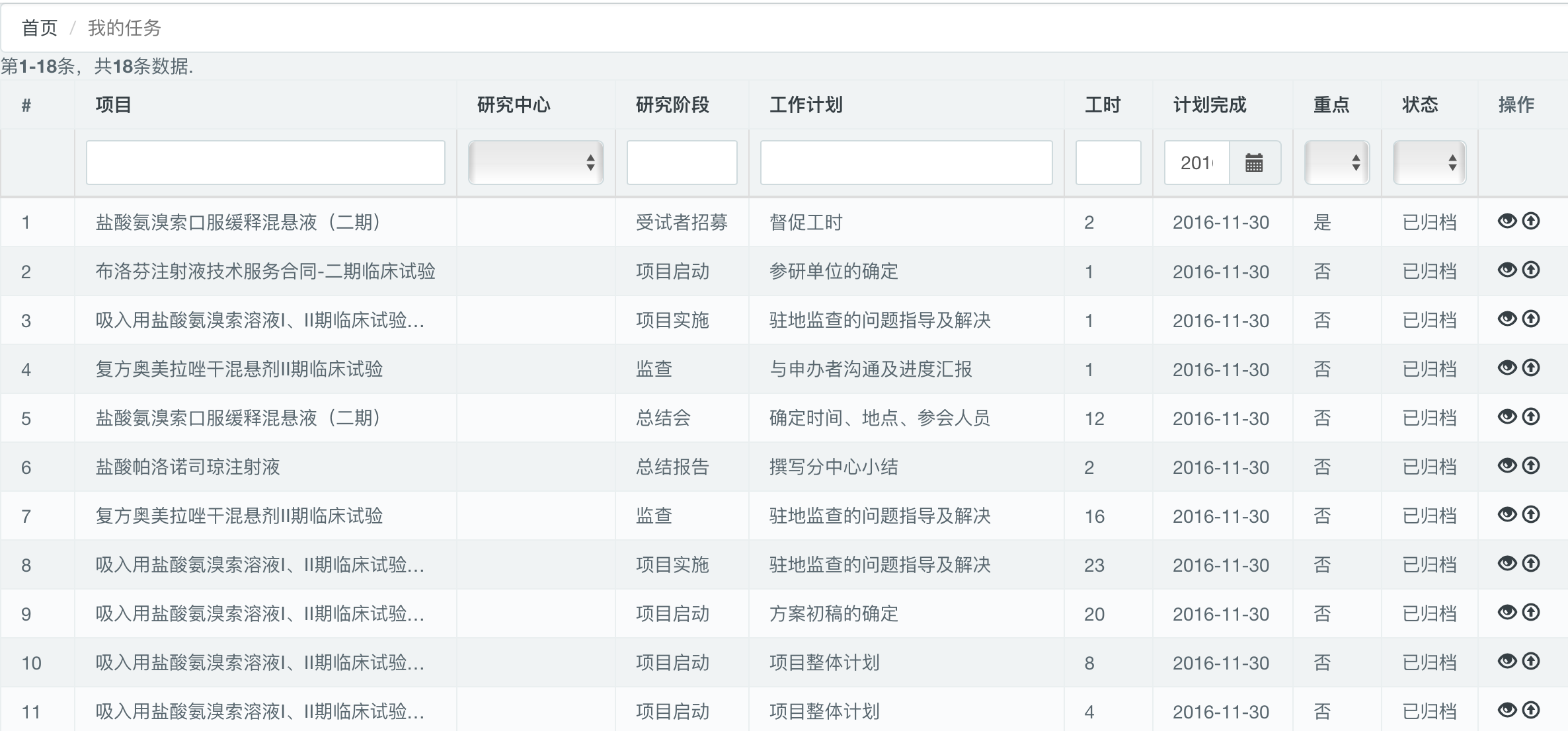
Task: Click eye icon in row 6
Action: pos(1507,465)
